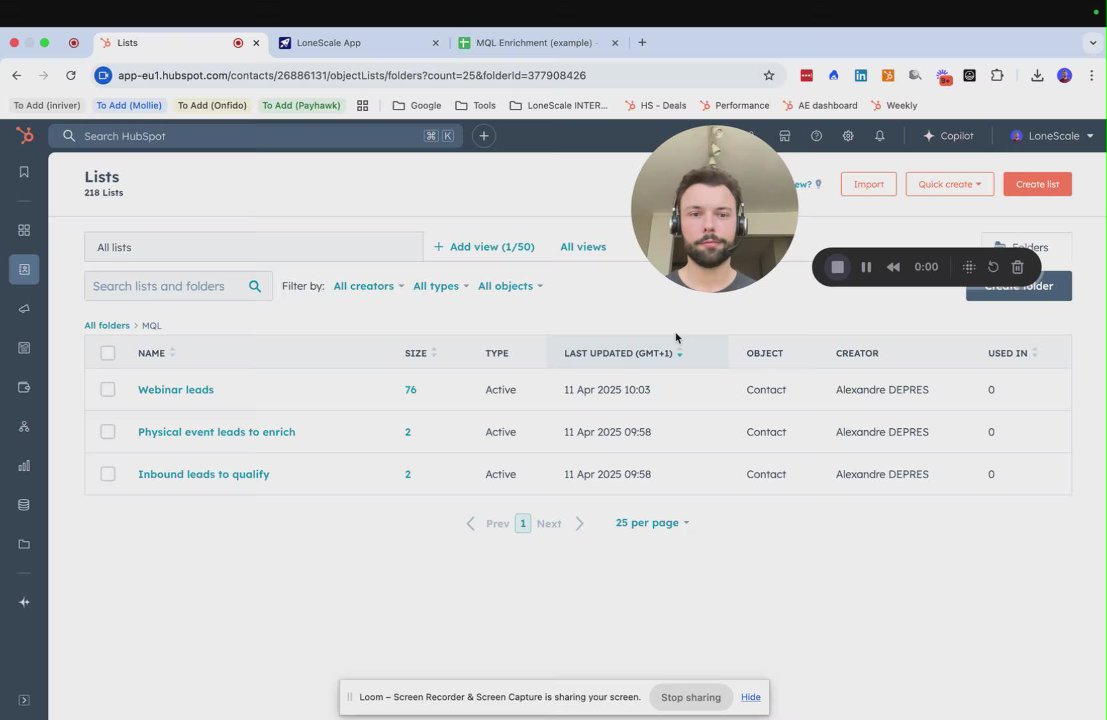
Task: Open the Automation sidebar icon
Action: pos(24,426)
